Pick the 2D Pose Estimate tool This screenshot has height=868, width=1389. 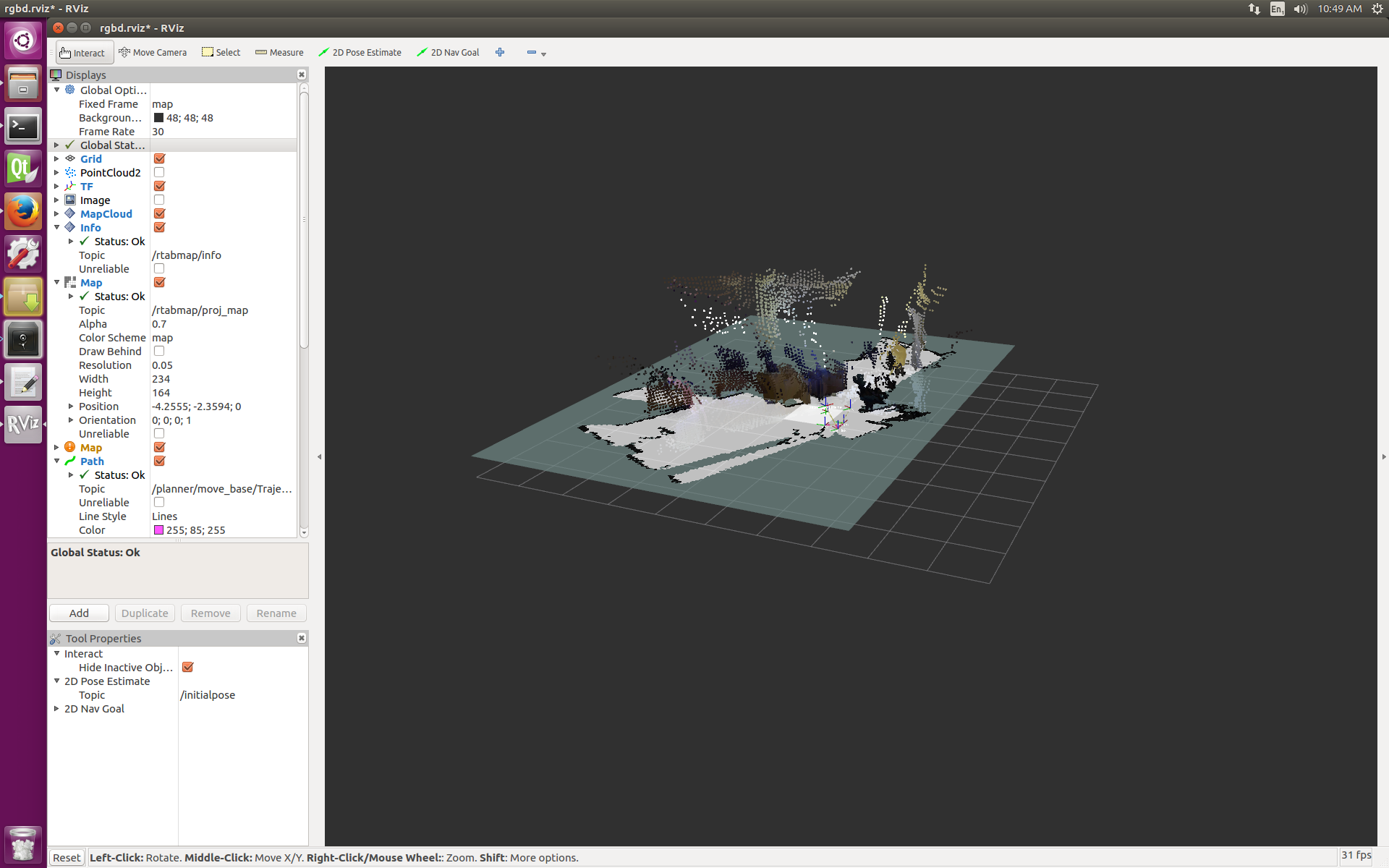click(360, 53)
